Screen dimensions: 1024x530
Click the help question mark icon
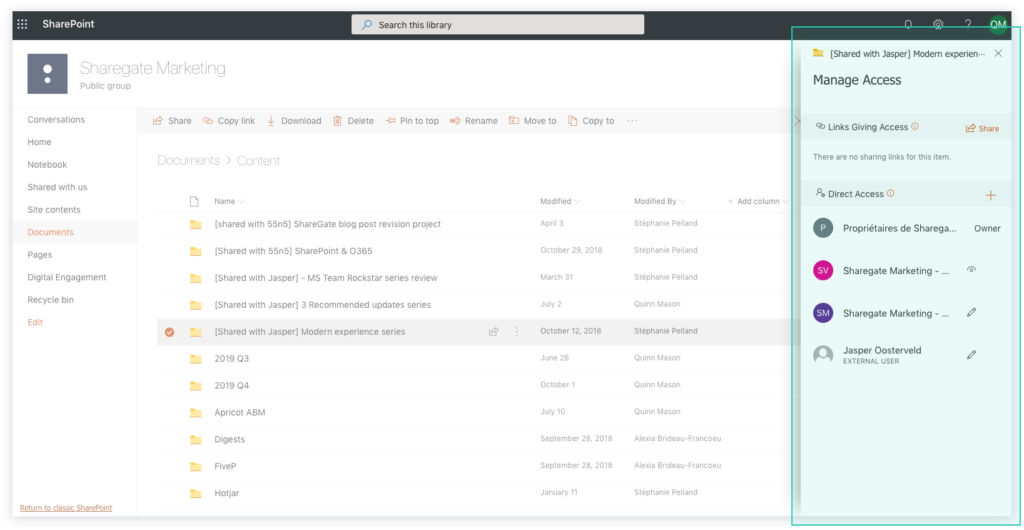click(967, 25)
